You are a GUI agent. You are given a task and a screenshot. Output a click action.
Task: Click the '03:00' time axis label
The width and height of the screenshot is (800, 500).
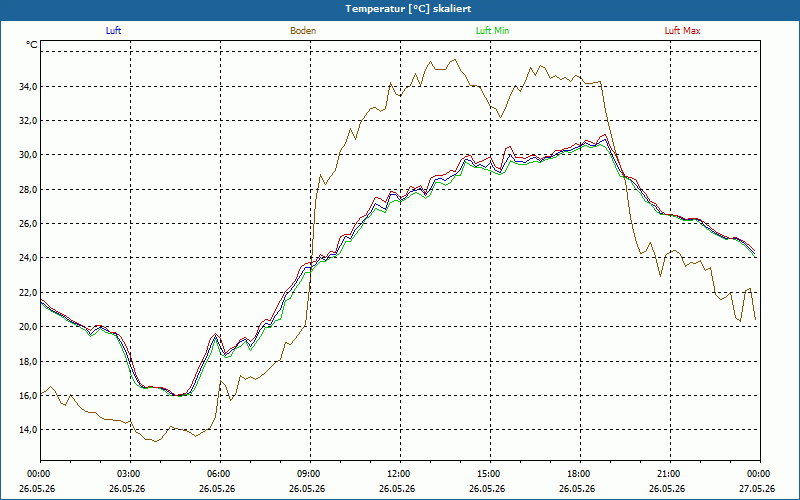point(130,474)
